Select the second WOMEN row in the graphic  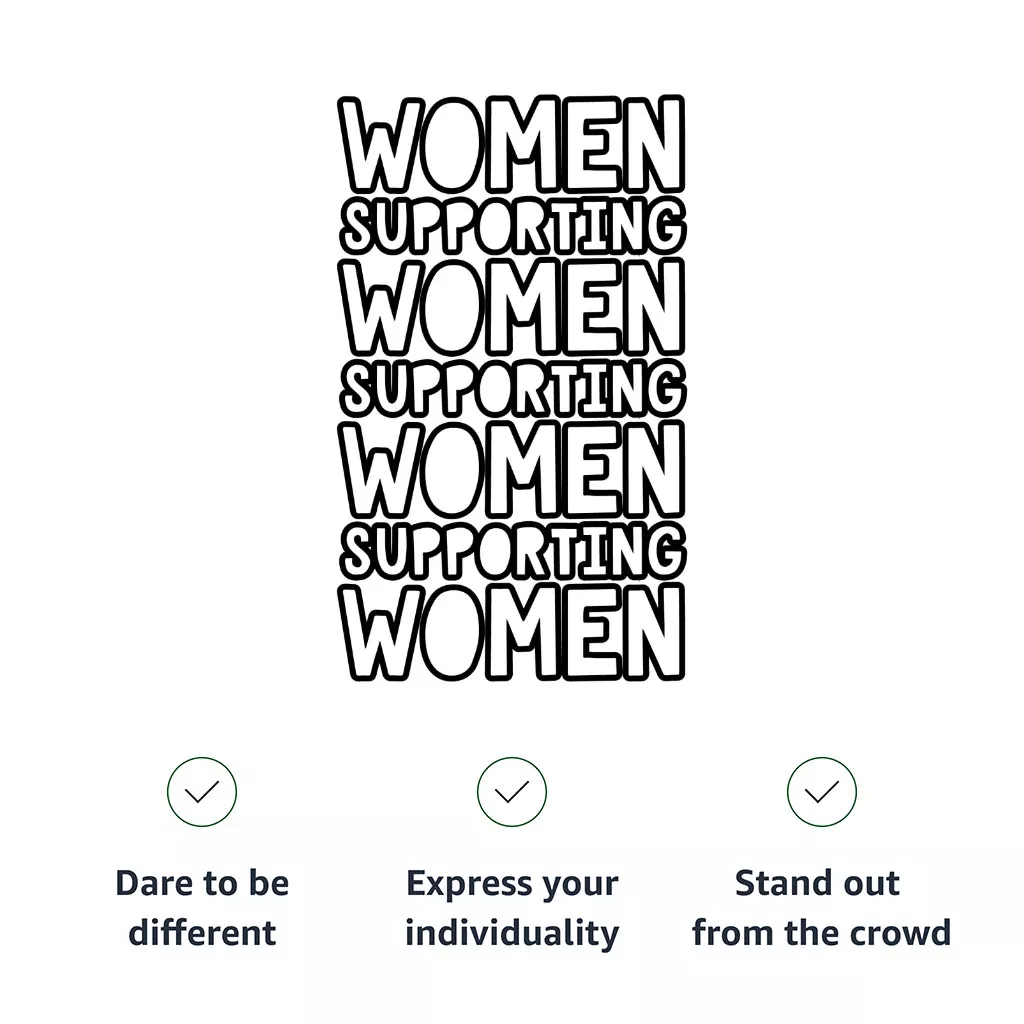pyautogui.click(x=511, y=307)
